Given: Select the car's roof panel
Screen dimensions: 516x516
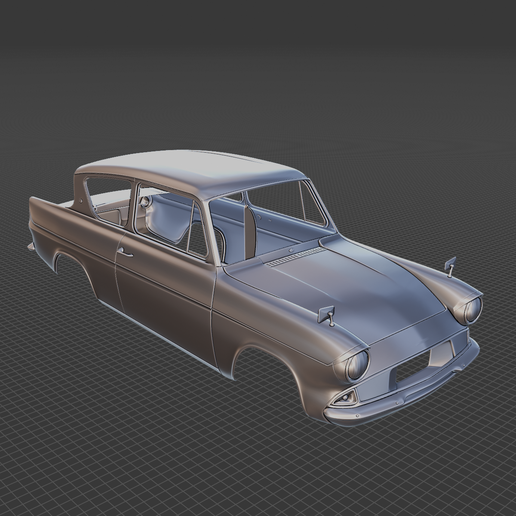Looking at the screenshot, I should click(190, 170).
